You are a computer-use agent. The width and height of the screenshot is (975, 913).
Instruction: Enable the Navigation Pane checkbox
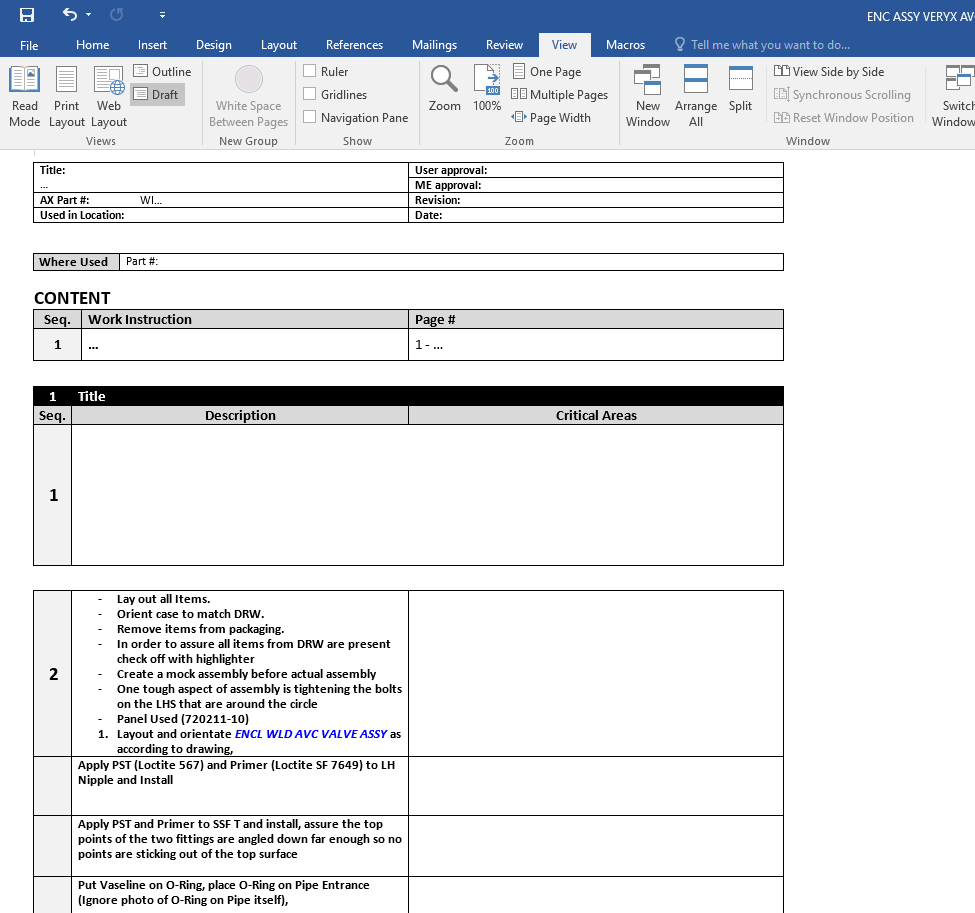click(x=309, y=117)
